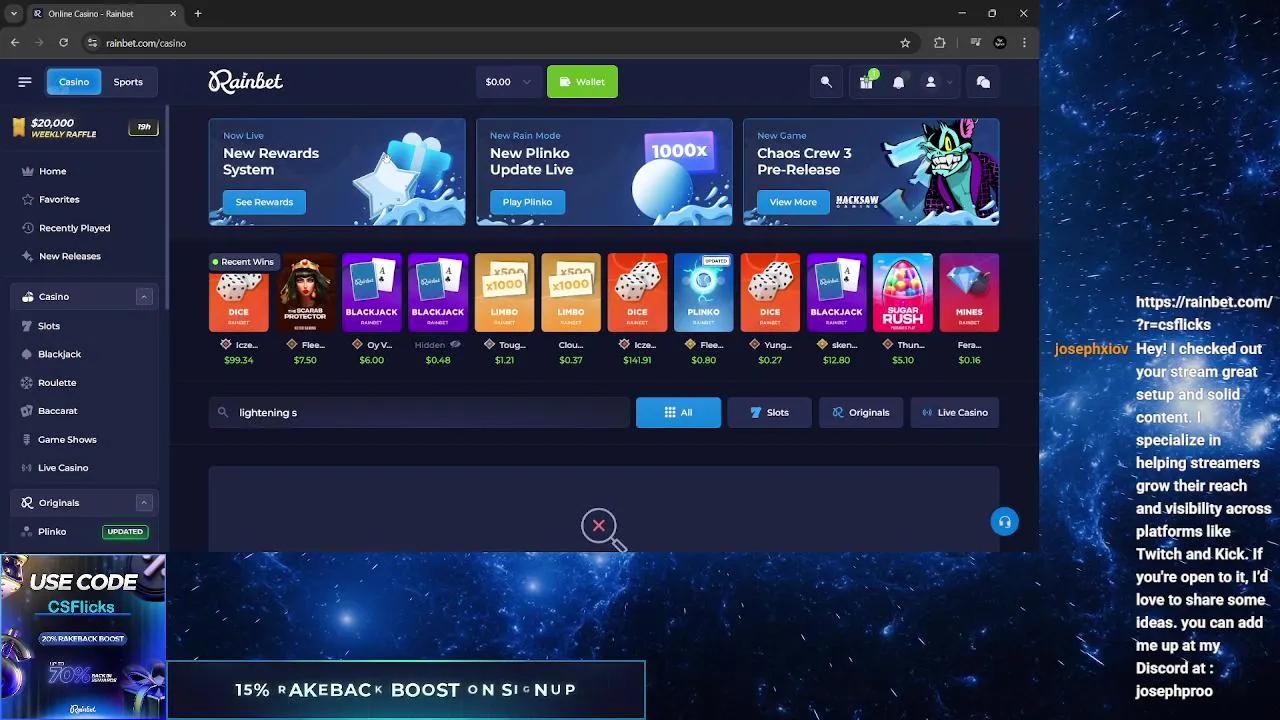Toggle the Hidden username eye icon
Screen dimensions: 1280x720
pyautogui.click(x=455, y=345)
